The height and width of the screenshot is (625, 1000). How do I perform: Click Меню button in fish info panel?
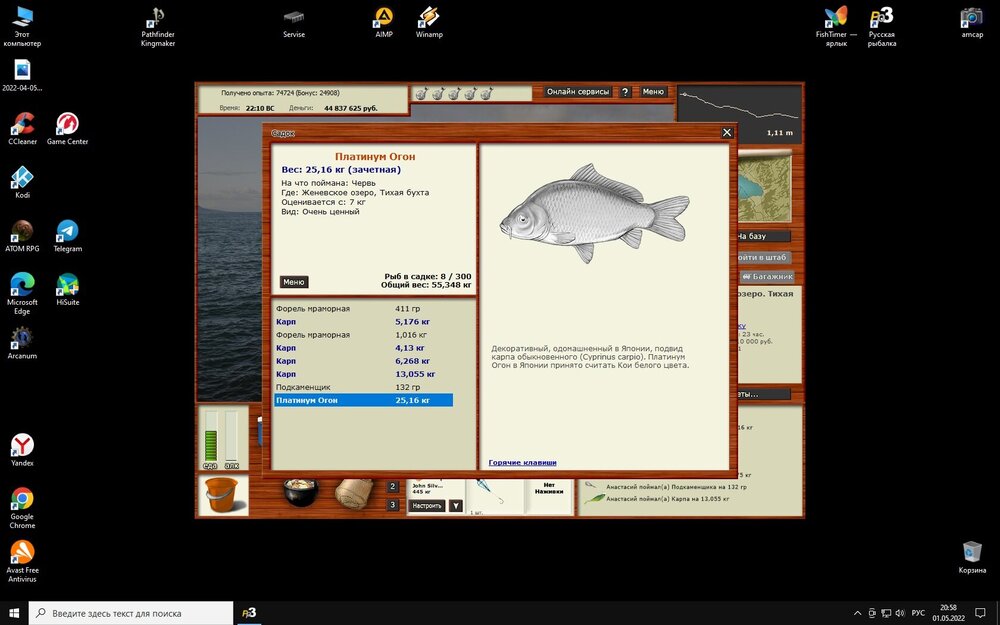[x=294, y=282]
